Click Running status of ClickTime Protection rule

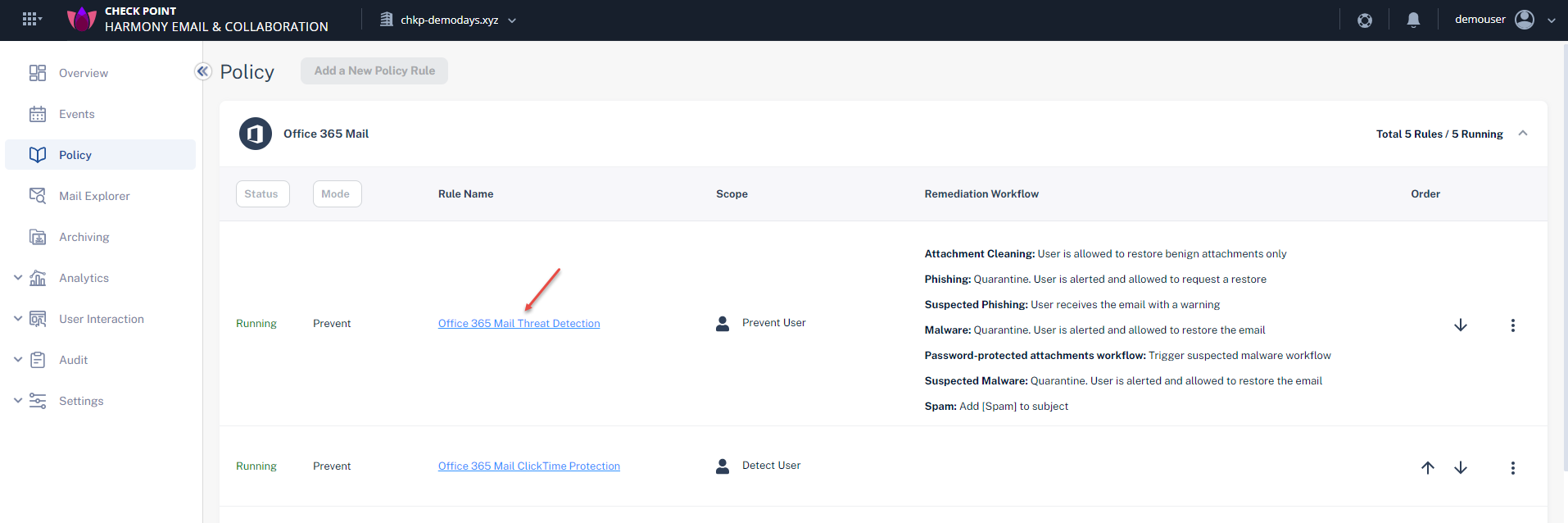pos(256,466)
